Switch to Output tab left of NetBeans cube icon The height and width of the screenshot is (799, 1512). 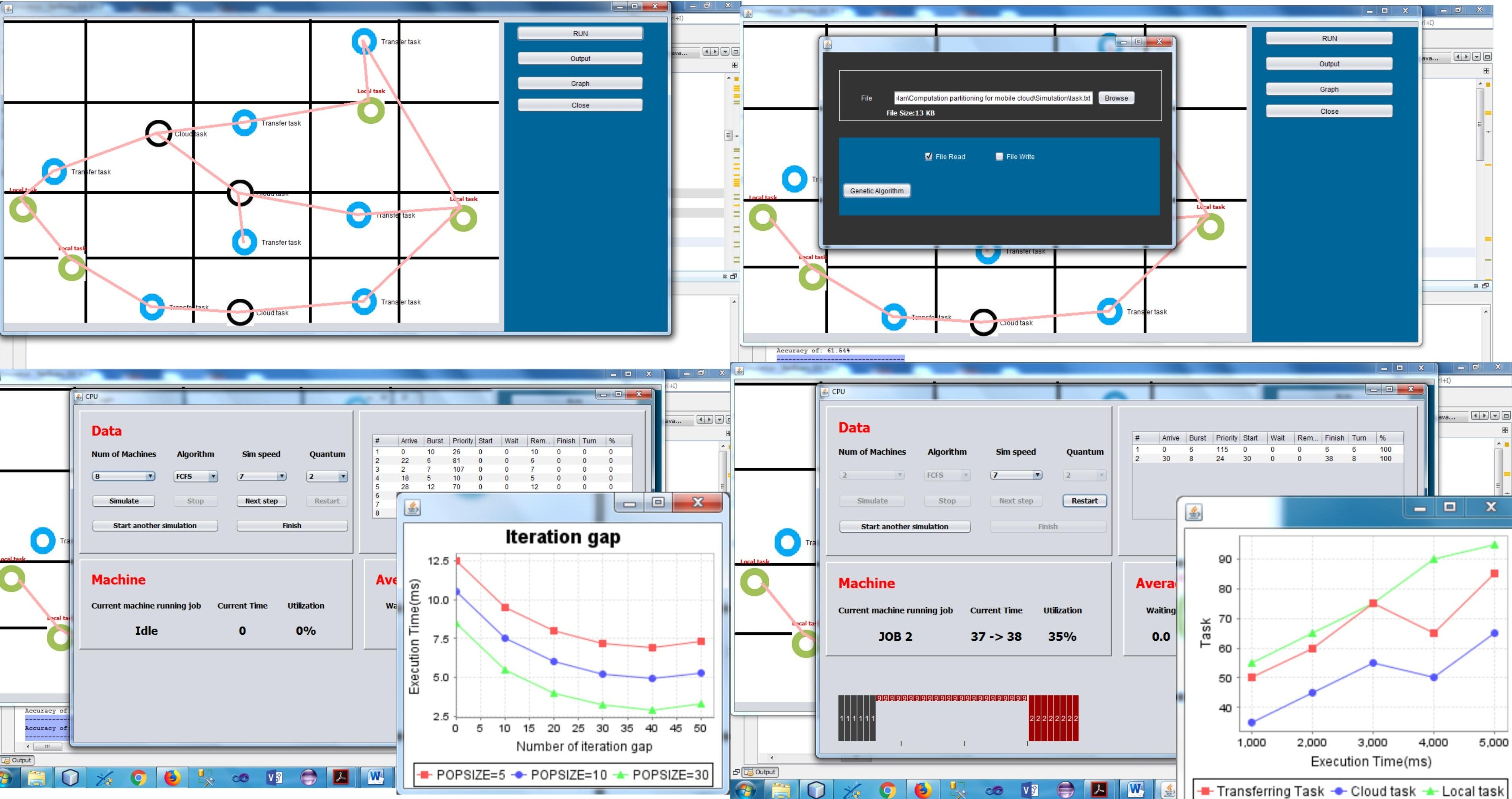click(761, 772)
